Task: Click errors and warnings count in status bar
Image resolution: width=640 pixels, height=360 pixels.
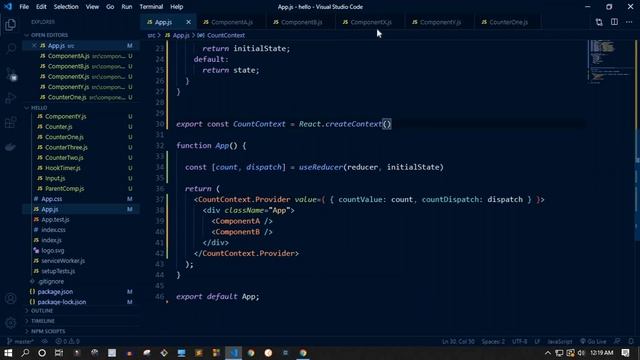Action: pos(68,341)
